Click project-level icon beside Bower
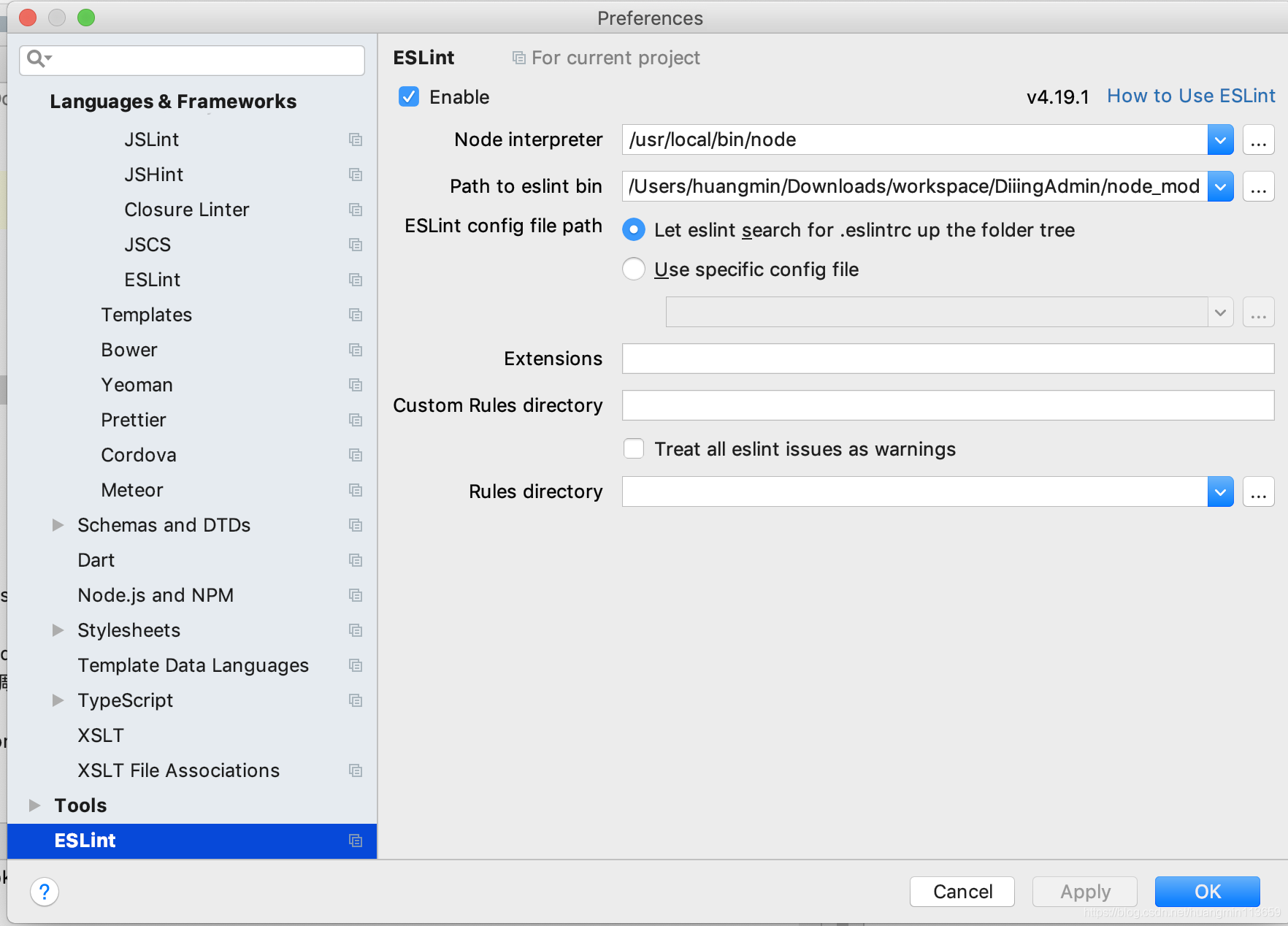Image resolution: width=1288 pixels, height=926 pixels. pyautogui.click(x=356, y=350)
